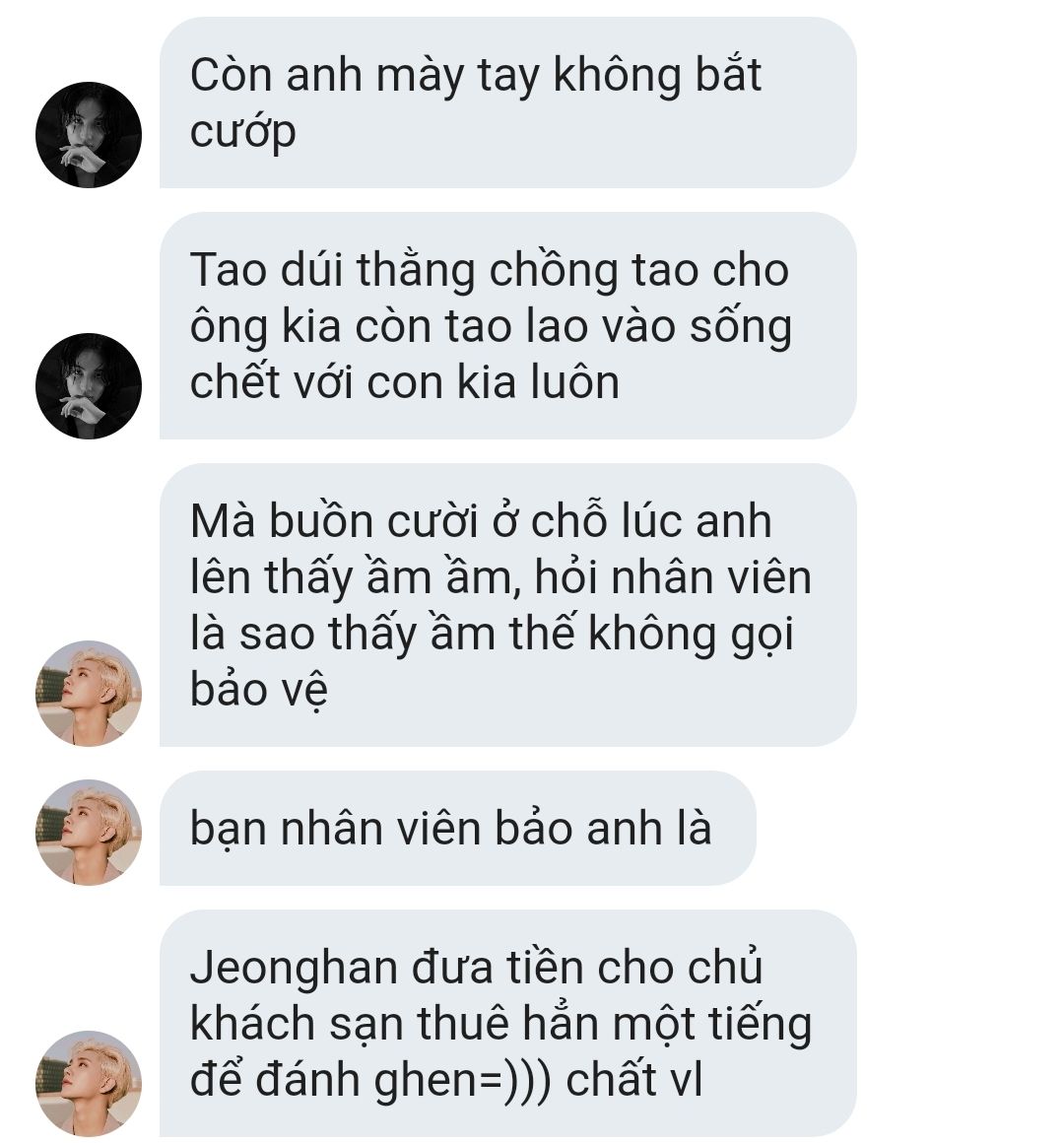
Task: Tap blonde avatar next to "bạn nhân viên" message
Action: pos(89,833)
